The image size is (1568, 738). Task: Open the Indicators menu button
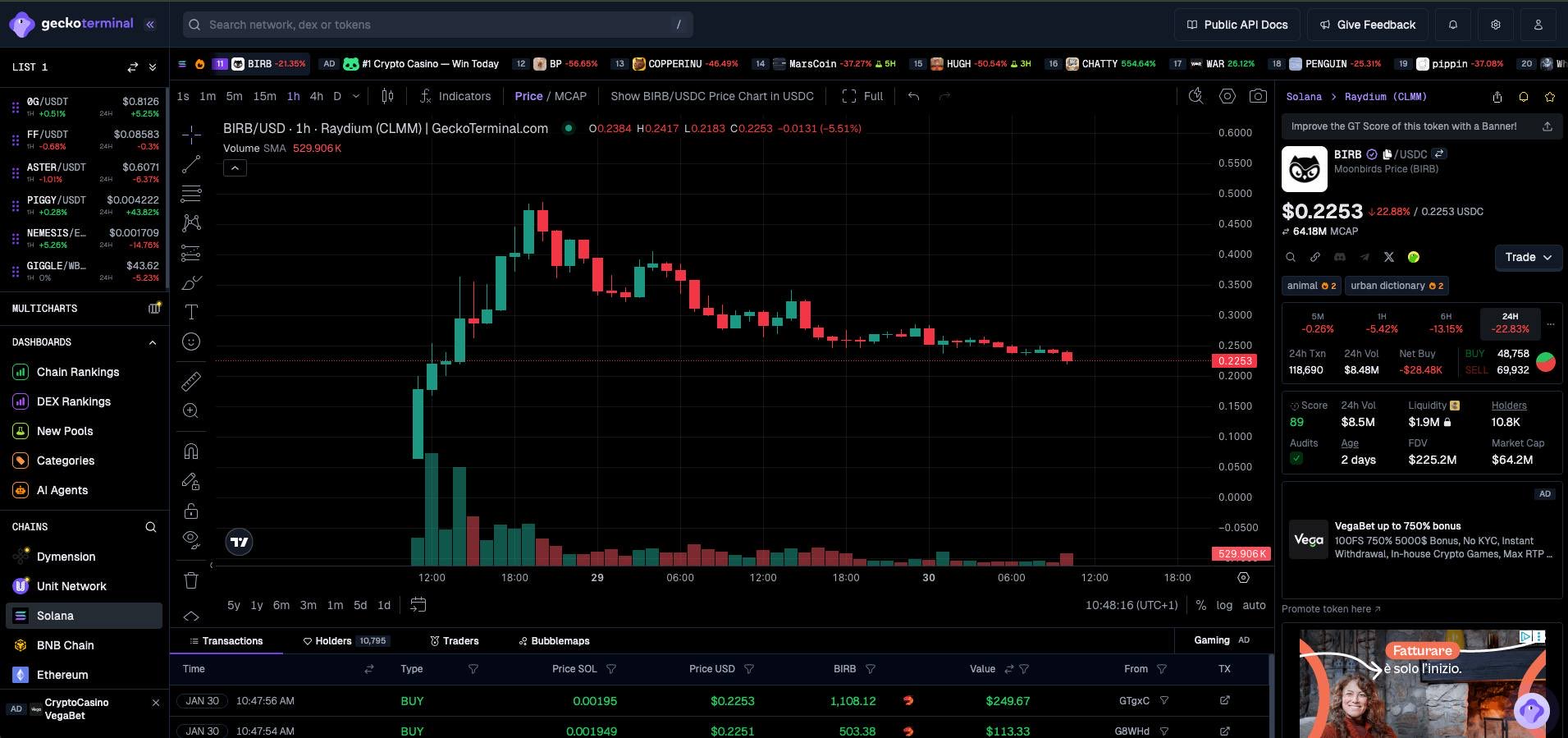coord(455,96)
